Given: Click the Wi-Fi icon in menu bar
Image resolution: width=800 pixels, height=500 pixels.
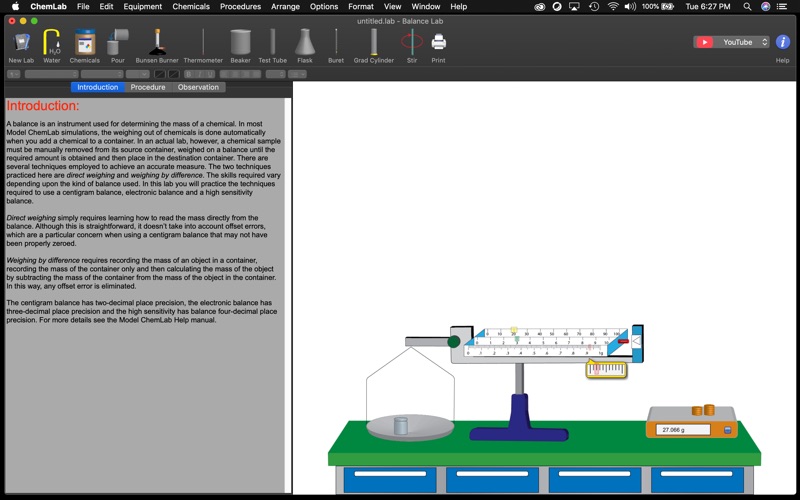Looking at the screenshot, I should pos(613,7).
